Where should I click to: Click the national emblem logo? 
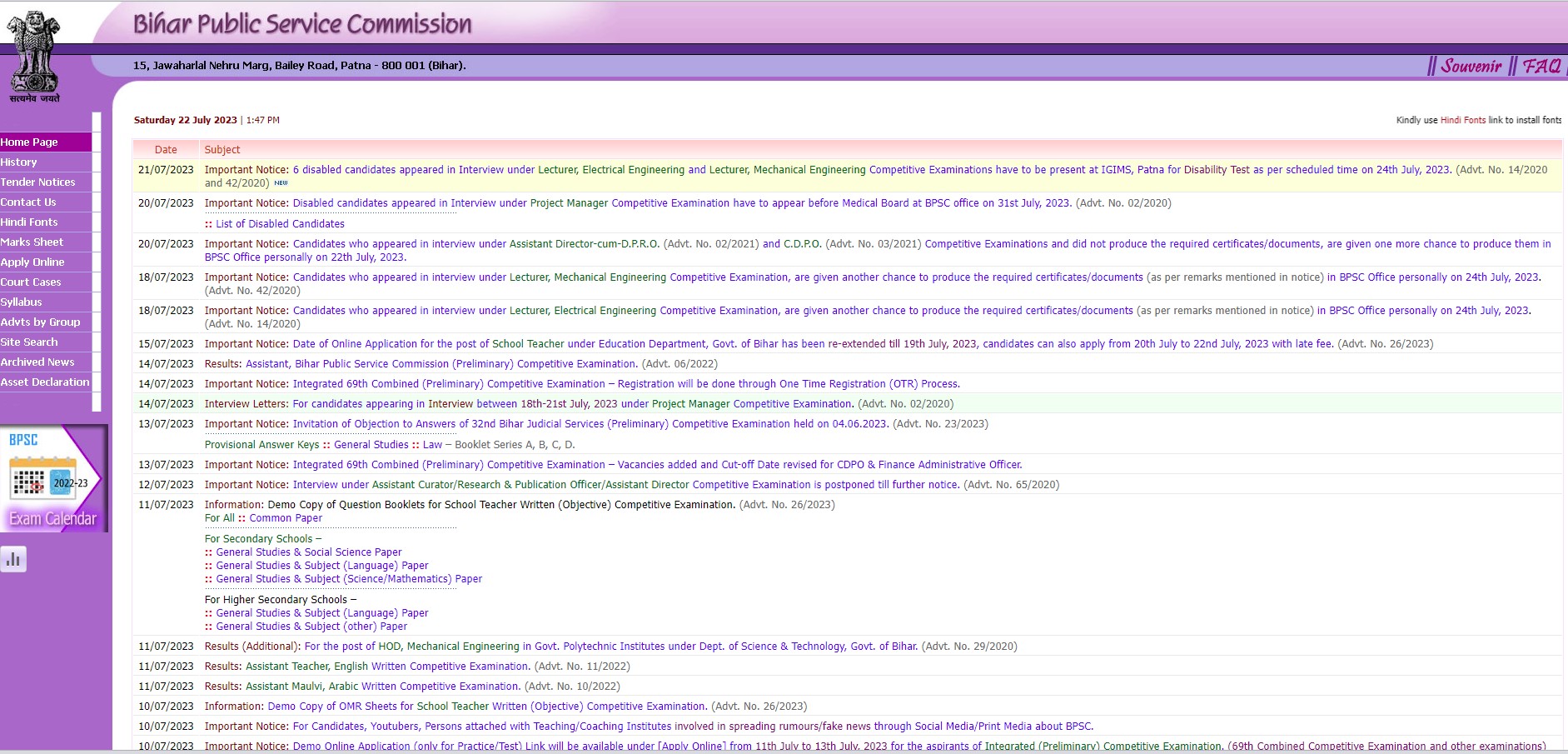click(x=34, y=54)
